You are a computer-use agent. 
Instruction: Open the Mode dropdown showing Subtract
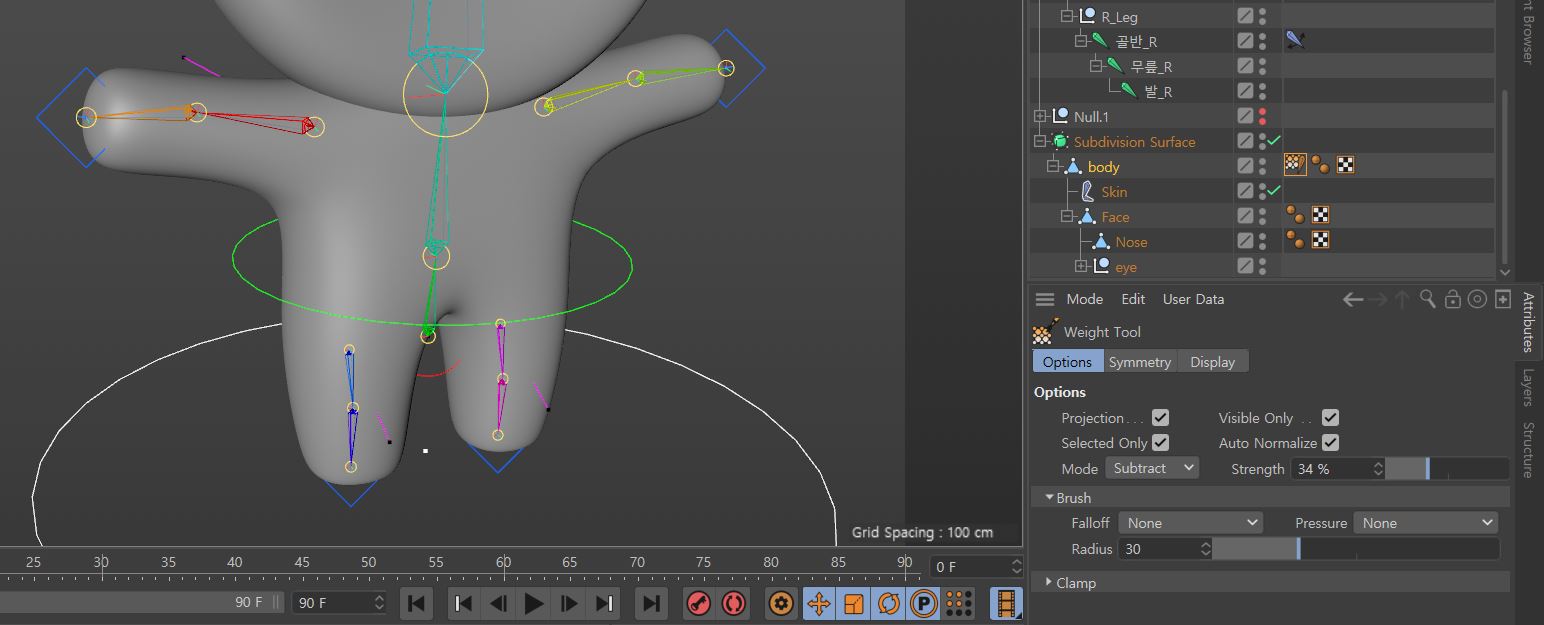tap(1152, 468)
